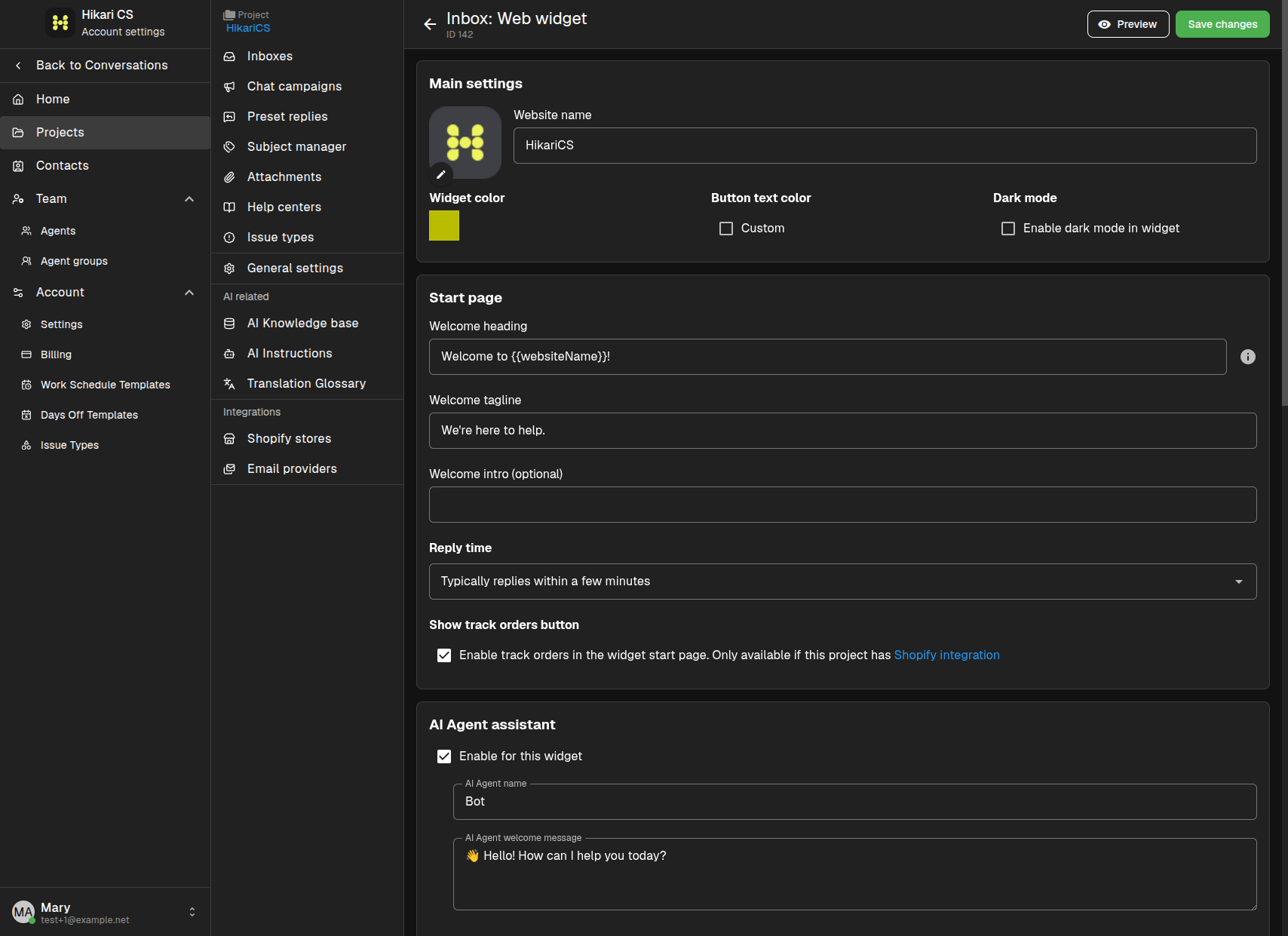Click the back arrow beside Inbox title
The image size is (1288, 936).
430,24
